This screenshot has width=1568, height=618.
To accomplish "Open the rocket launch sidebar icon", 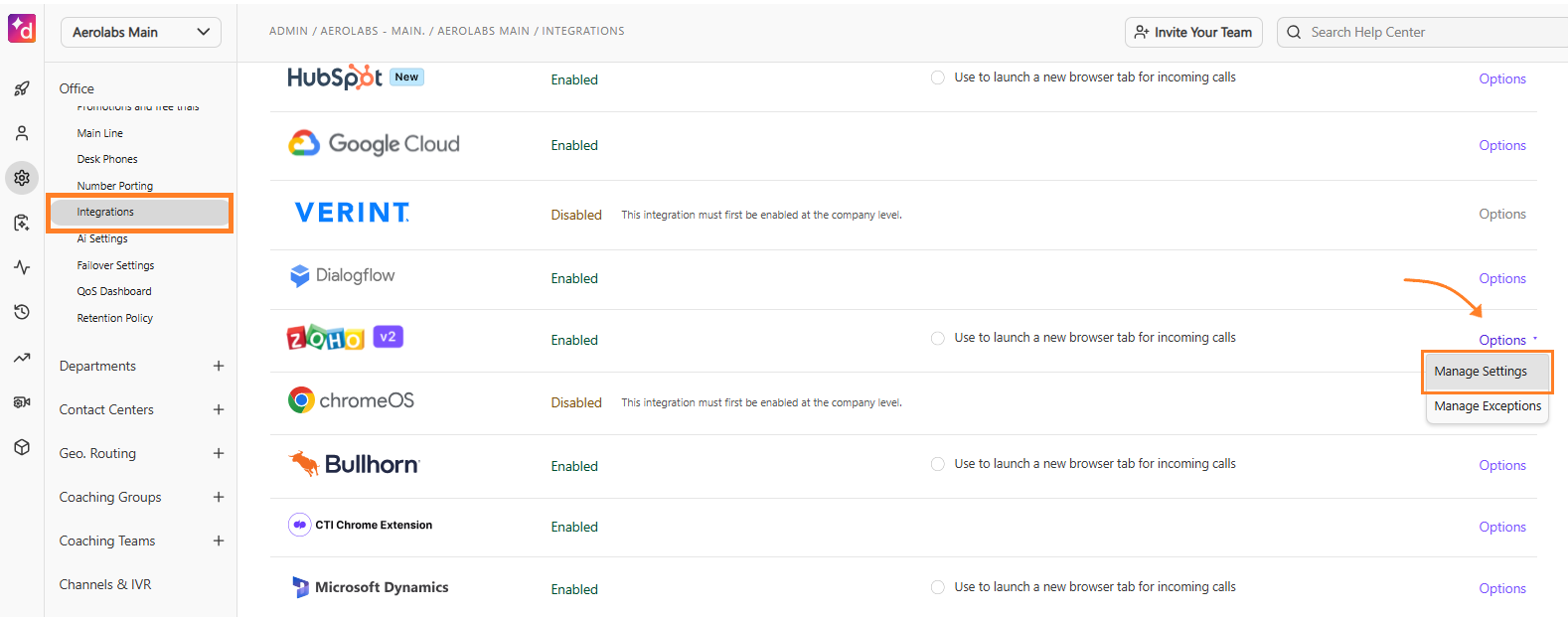I will tap(22, 88).
